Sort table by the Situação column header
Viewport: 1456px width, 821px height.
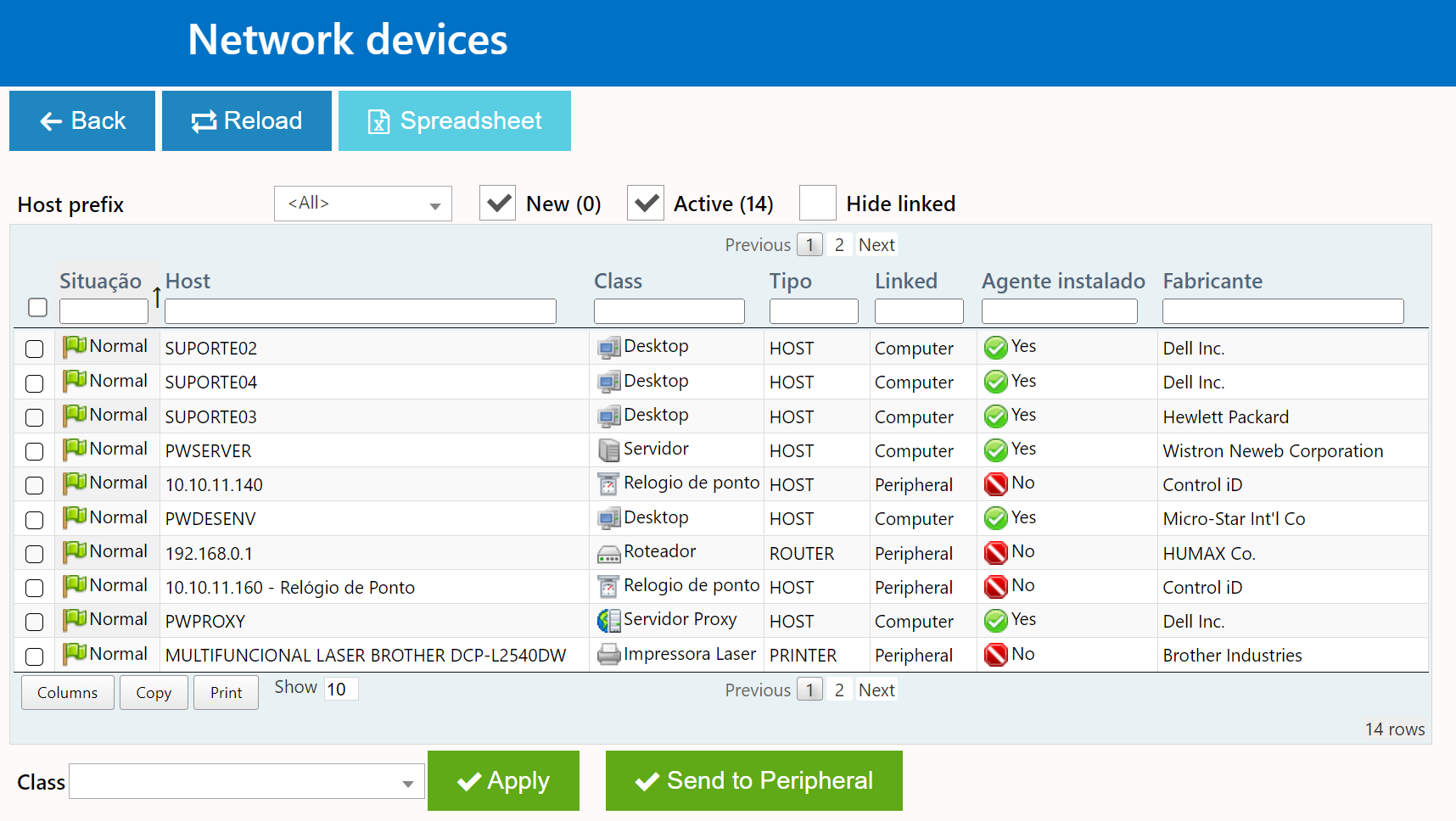[x=100, y=281]
